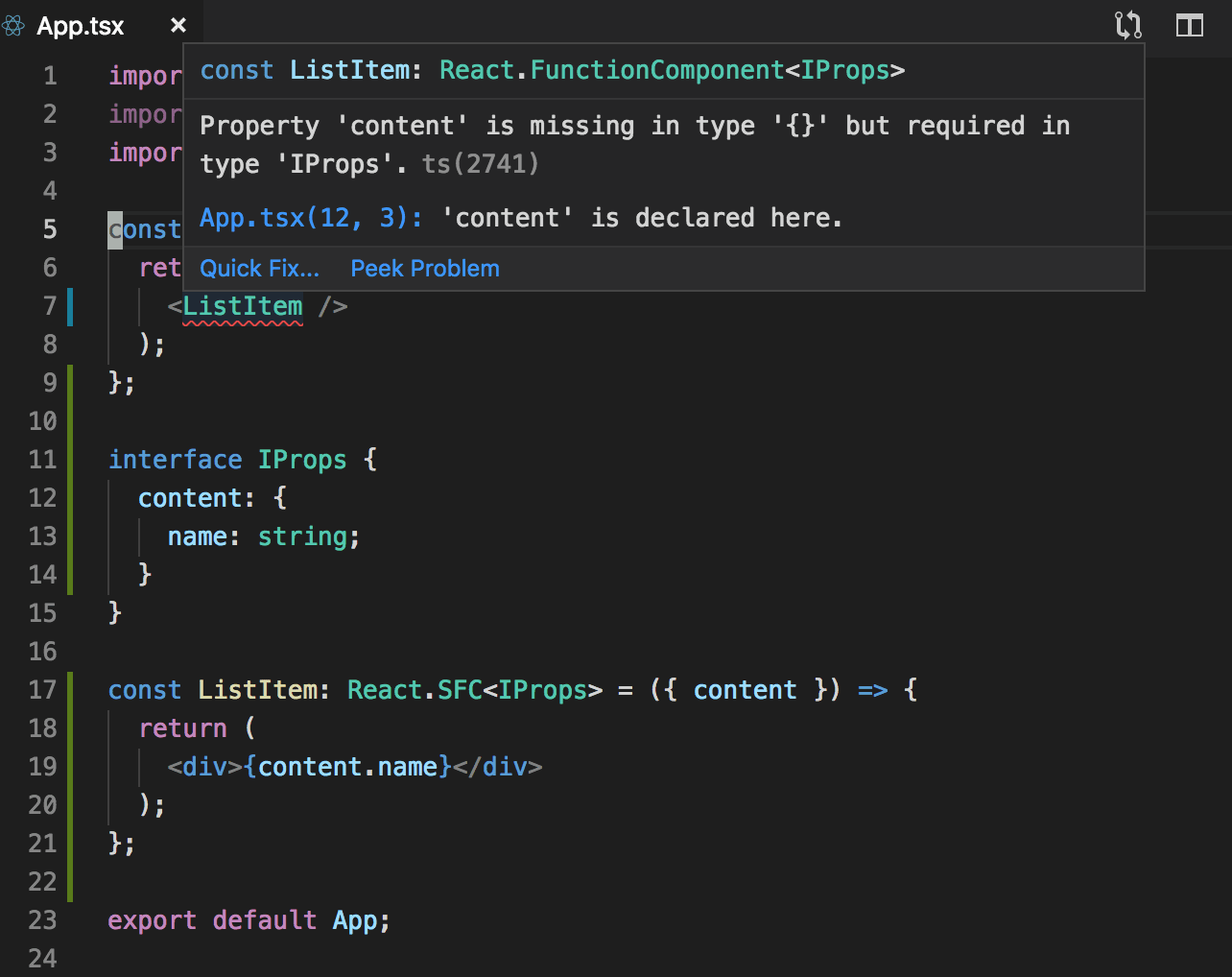The width and height of the screenshot is (1232, 977).
Task: Click IProps in the interface declaration
Action: coord(302,460)
